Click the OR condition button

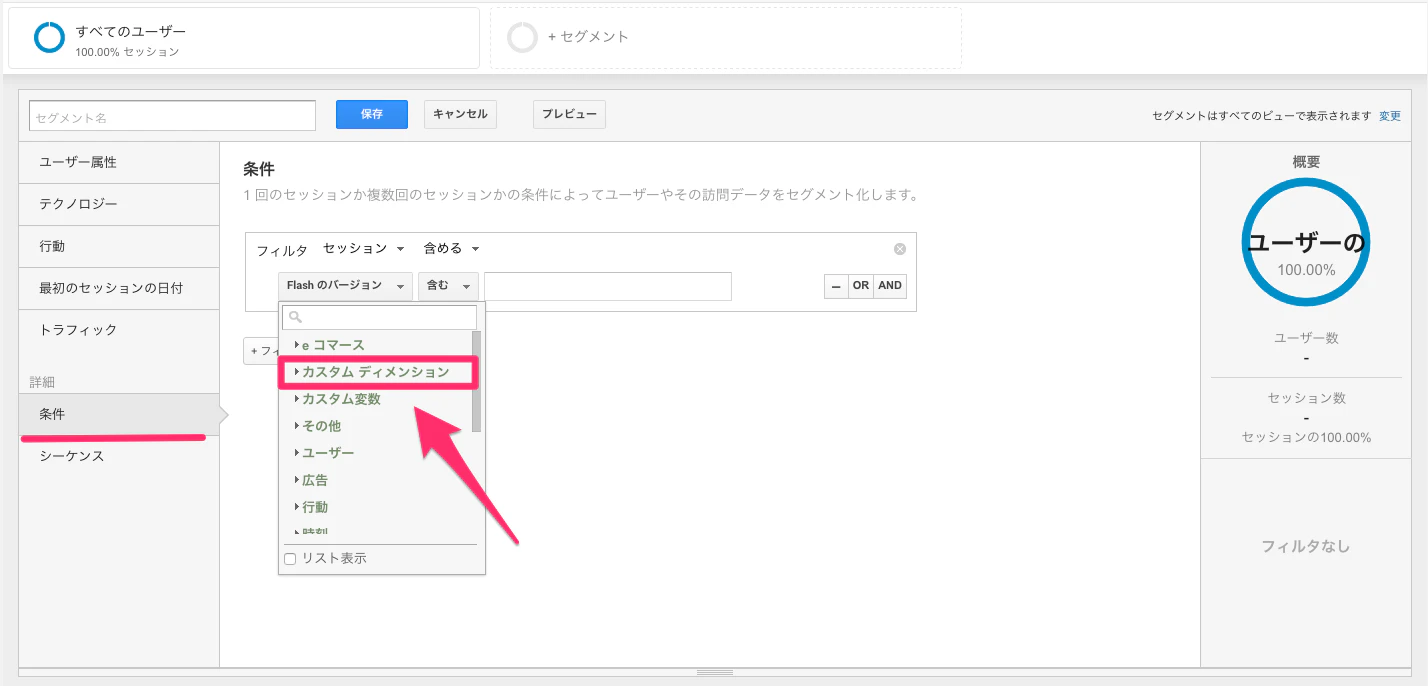(861, 286)
